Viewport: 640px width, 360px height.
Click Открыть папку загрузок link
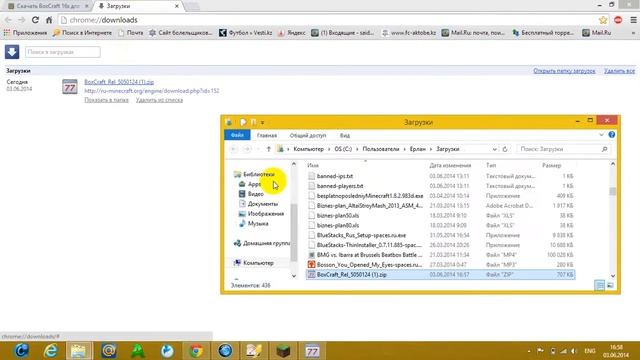564,71
